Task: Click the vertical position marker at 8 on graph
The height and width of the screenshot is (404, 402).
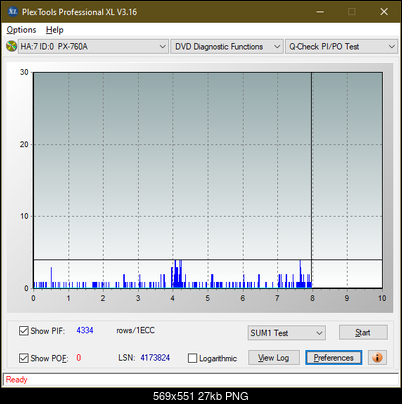Action: click(312, 180)
